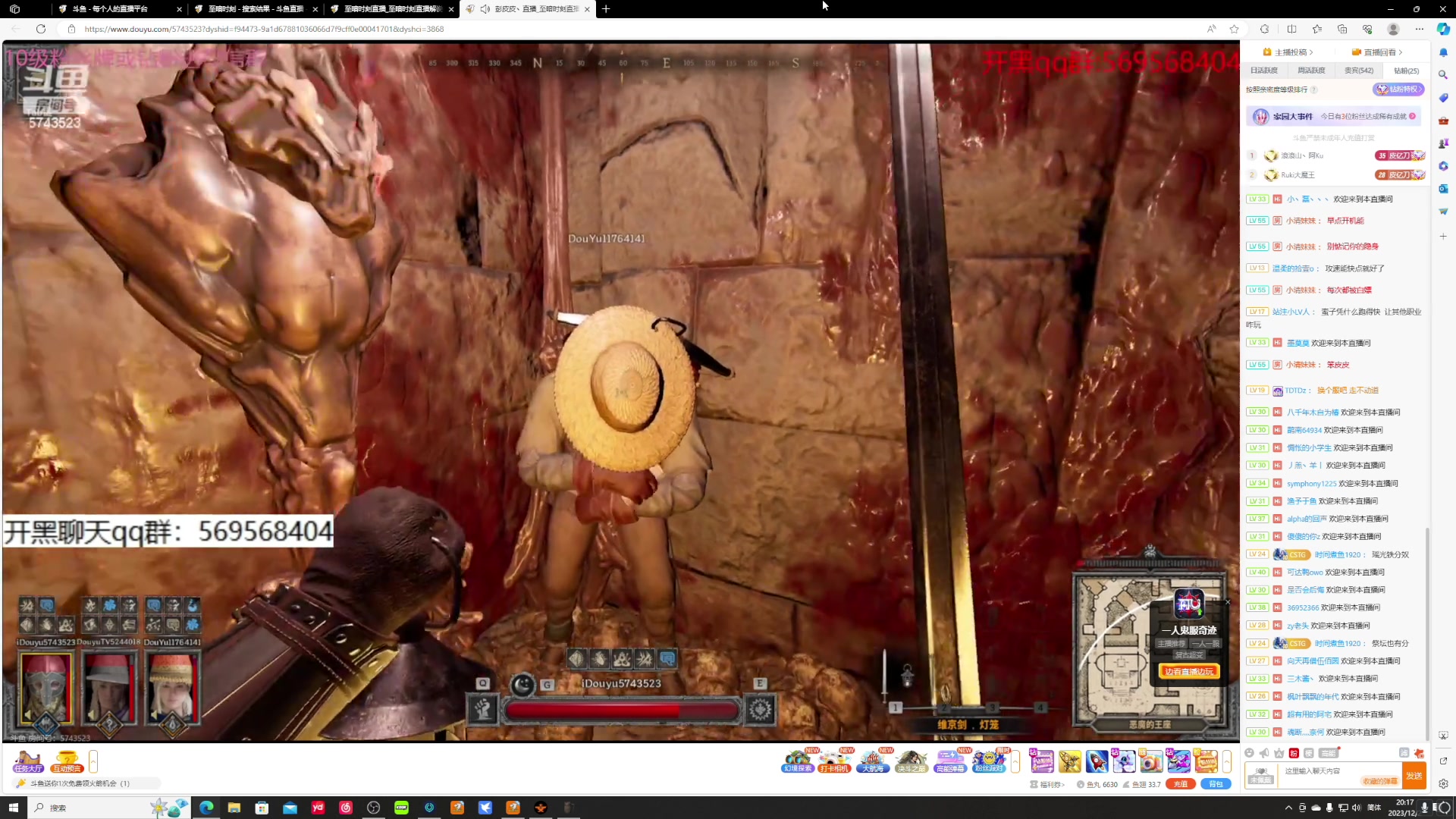Screen dimensions: 1456x819
Task: Click the help question mark beside 亲密度等级排行
Action: tap(1314, 89)
